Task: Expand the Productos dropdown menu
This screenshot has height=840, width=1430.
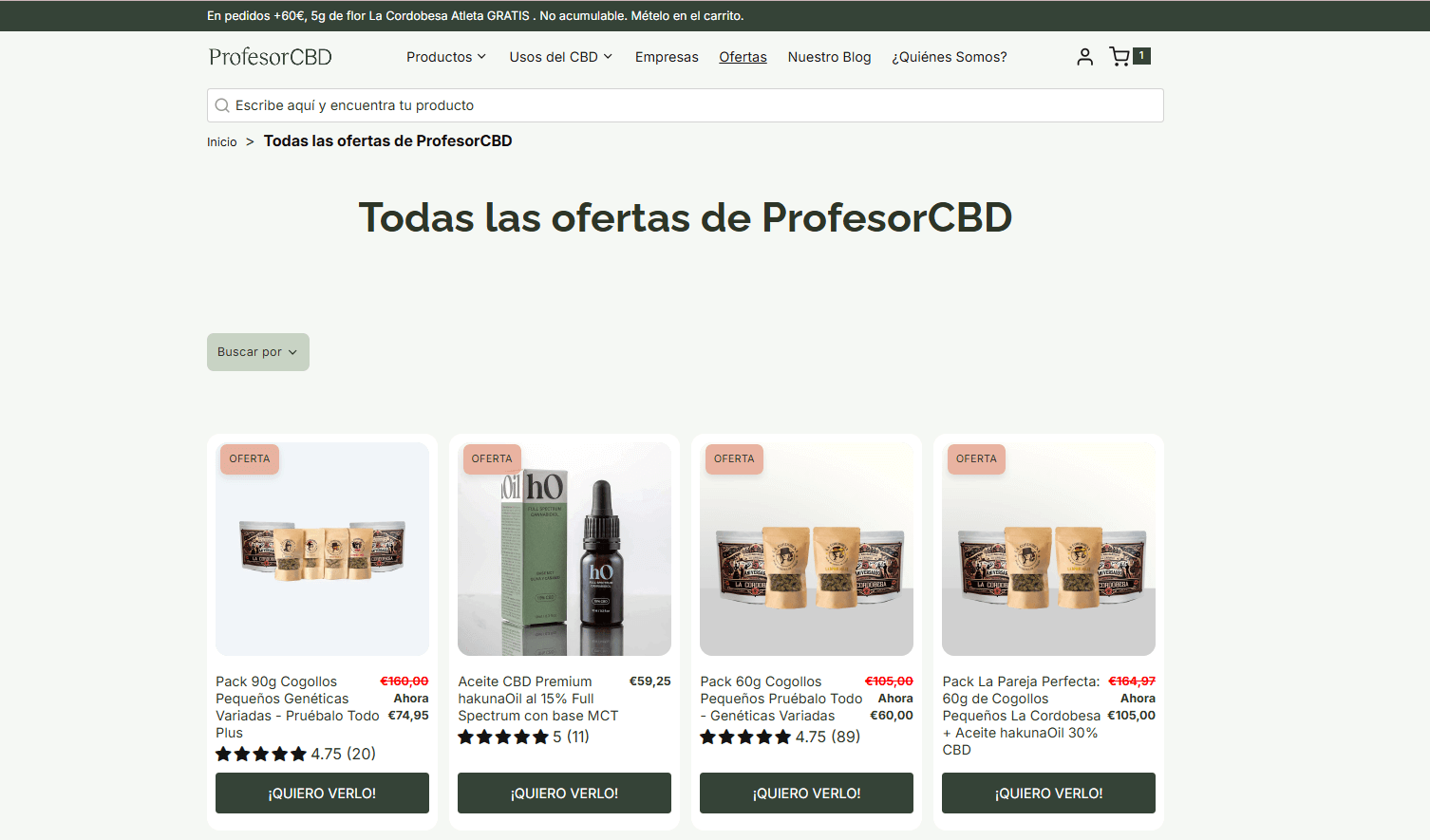Action: tap(446, 57)
